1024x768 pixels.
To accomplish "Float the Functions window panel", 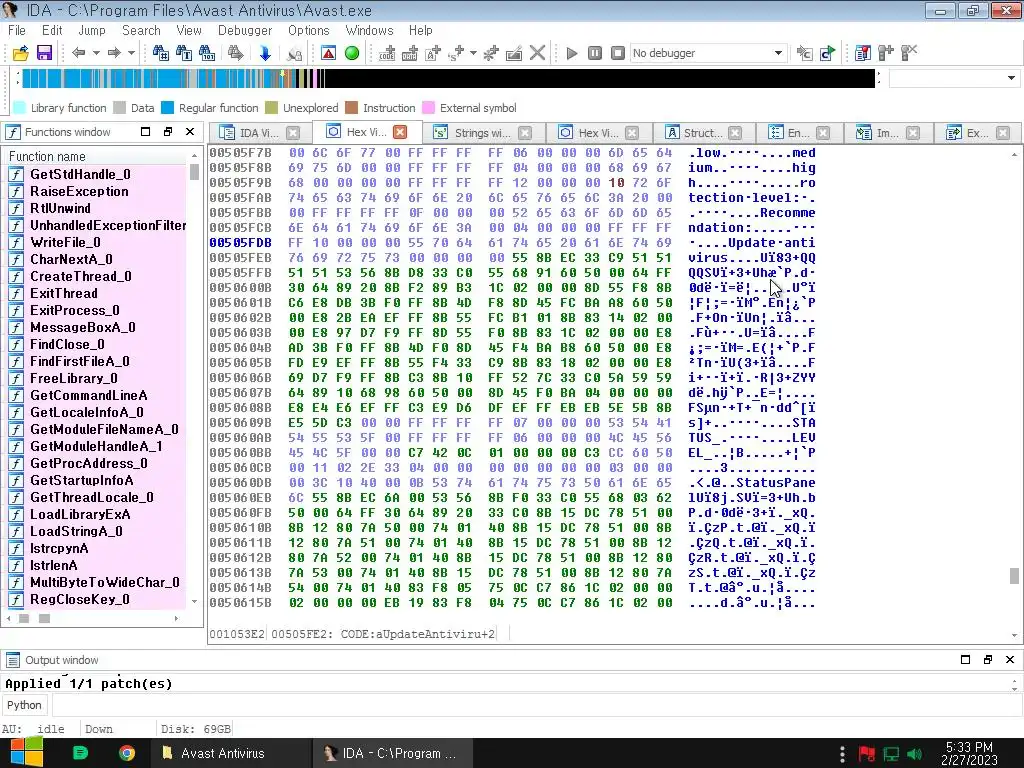I will [x=168, y=132].
